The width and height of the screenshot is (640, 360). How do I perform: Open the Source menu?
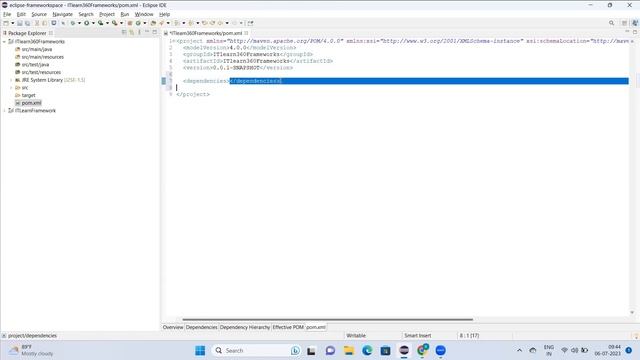click(39, 14)
